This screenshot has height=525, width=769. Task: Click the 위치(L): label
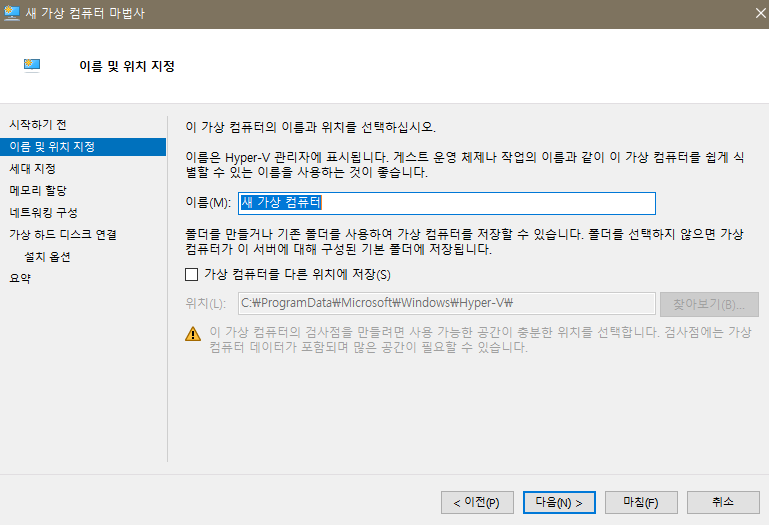click(205, 303)
